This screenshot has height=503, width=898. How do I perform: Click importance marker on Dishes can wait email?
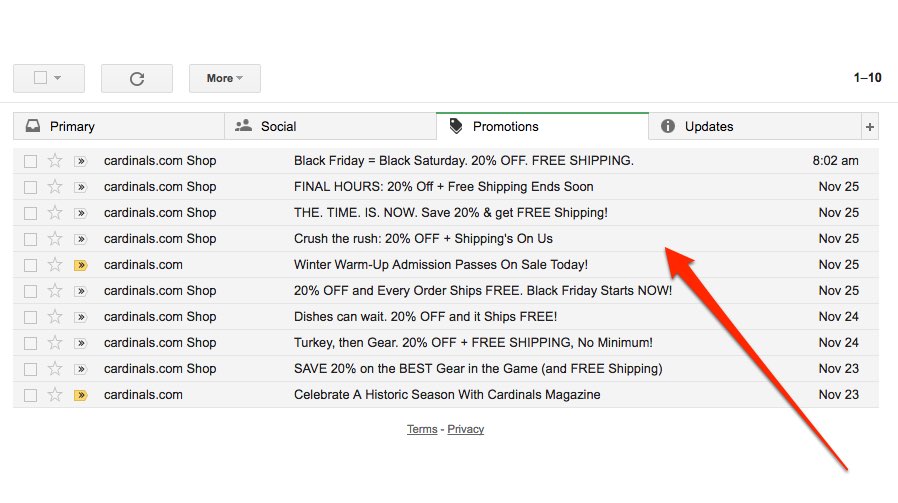pyautogui.click(x=81, y=317)
